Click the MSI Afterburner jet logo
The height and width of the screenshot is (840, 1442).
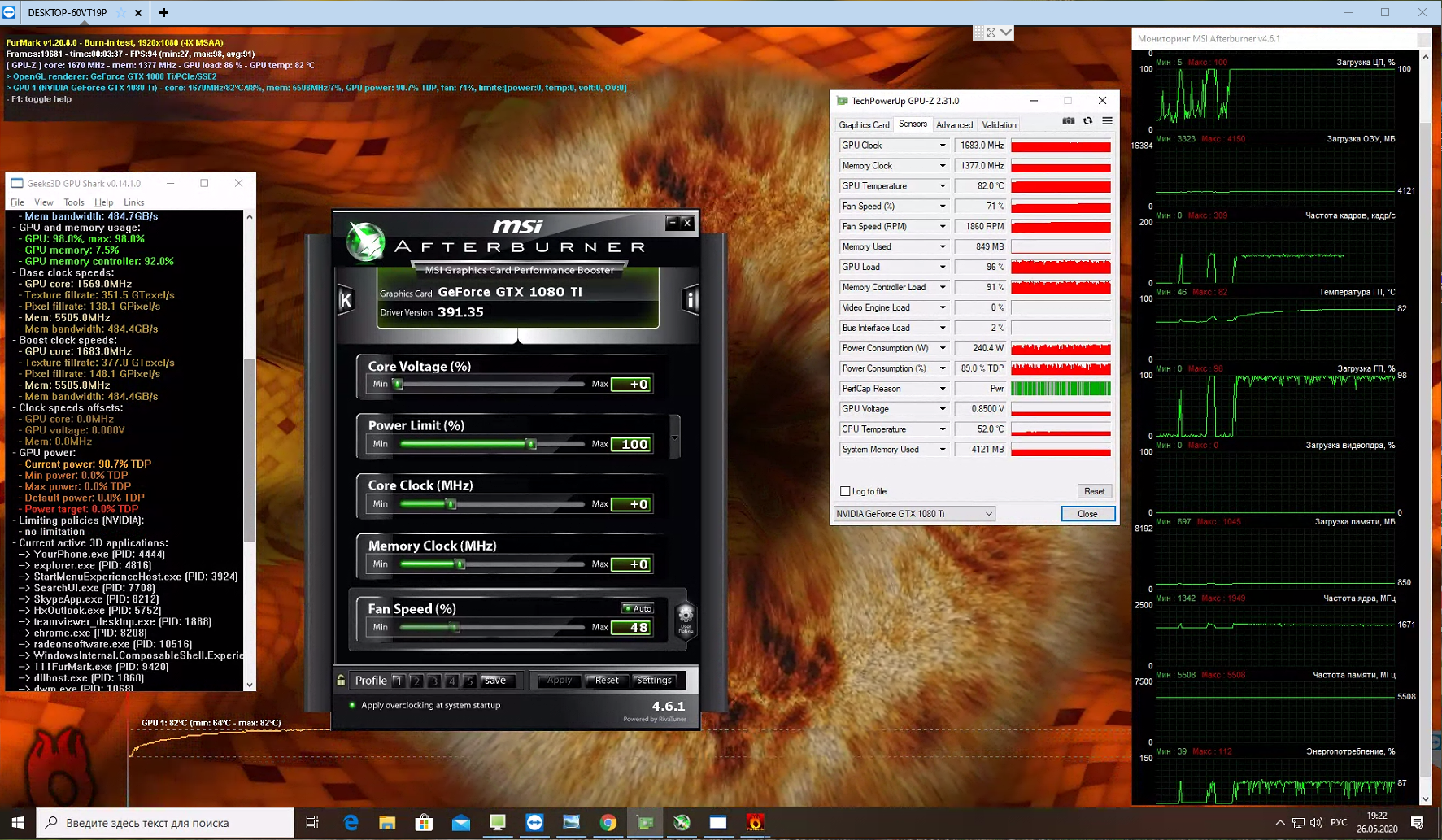(365, 242)
